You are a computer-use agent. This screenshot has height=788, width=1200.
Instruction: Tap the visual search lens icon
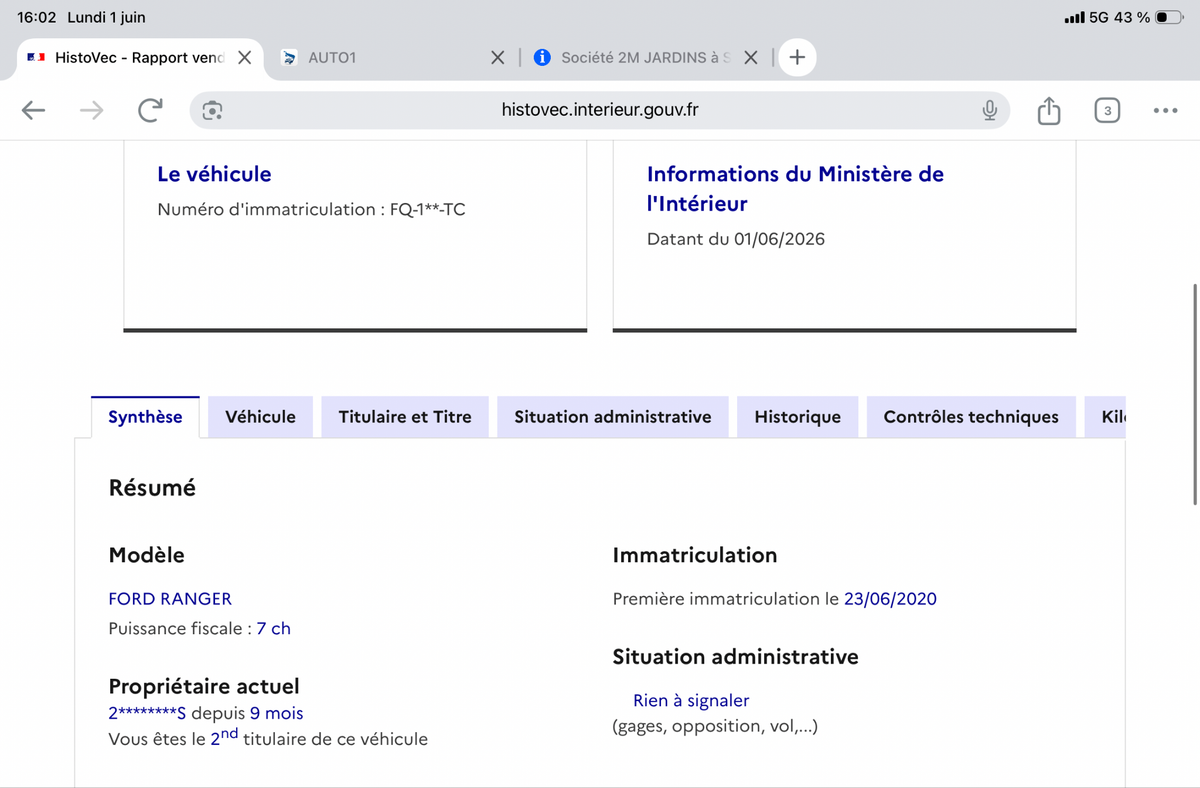click(x=212, y=111)
